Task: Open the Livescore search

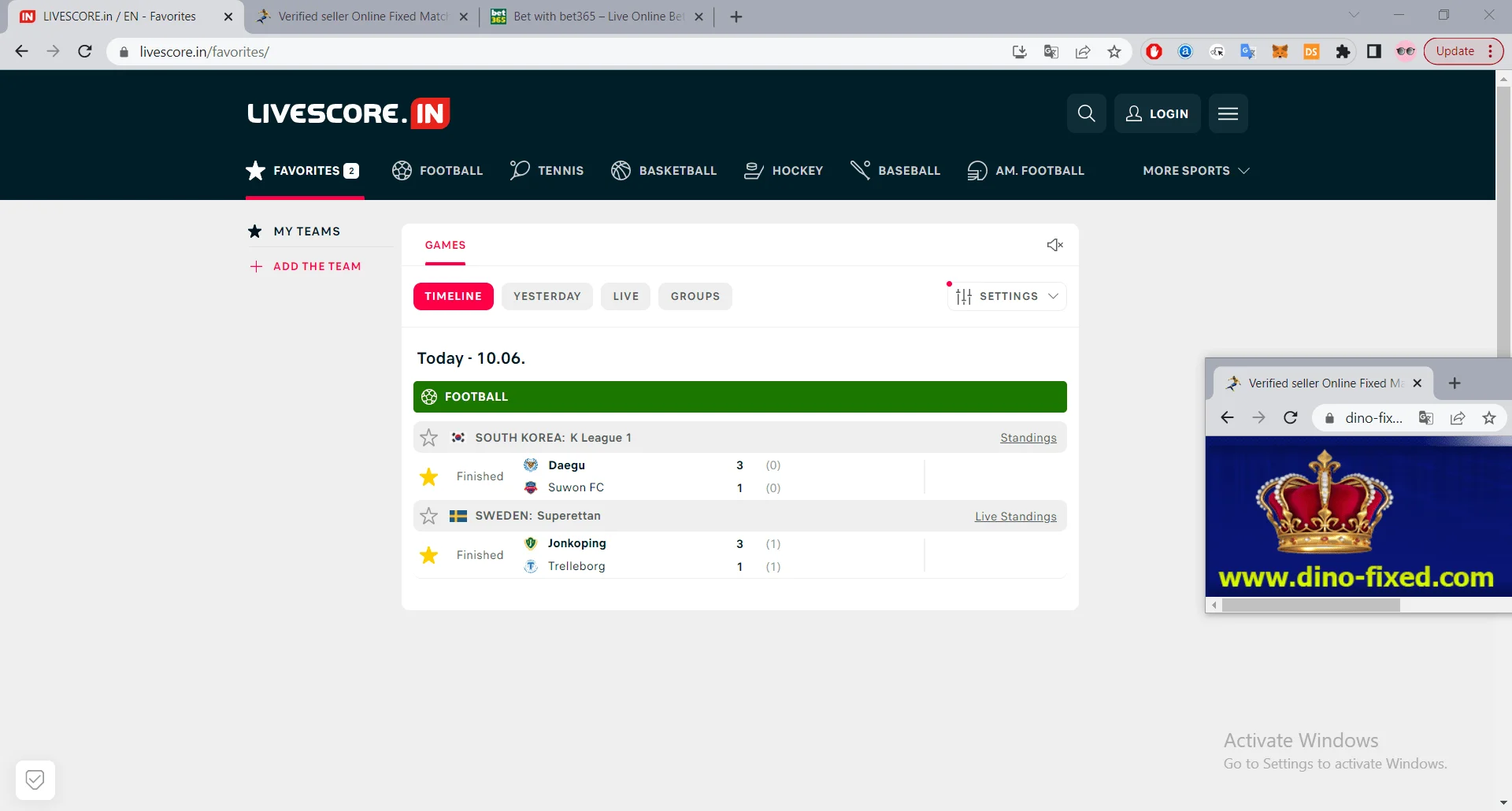Action: pyautogui.click(x=1087, y=113)
